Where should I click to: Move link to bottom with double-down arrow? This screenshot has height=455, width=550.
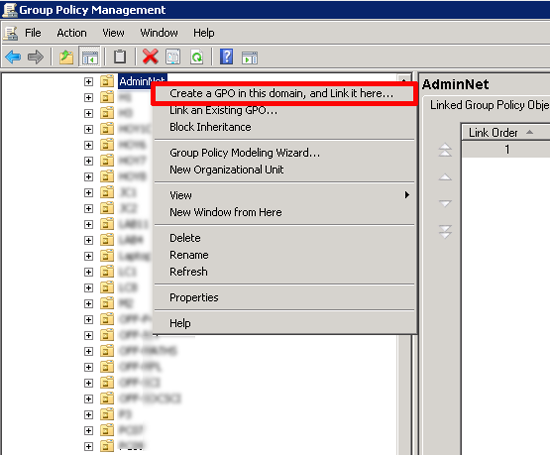(x=445, y=232)
